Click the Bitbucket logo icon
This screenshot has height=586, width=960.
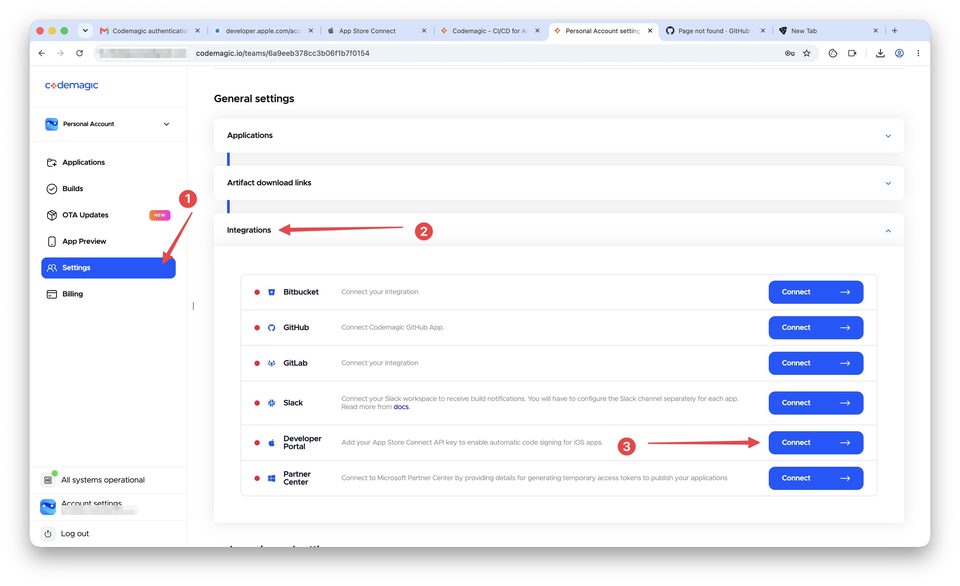coord(271,292)
